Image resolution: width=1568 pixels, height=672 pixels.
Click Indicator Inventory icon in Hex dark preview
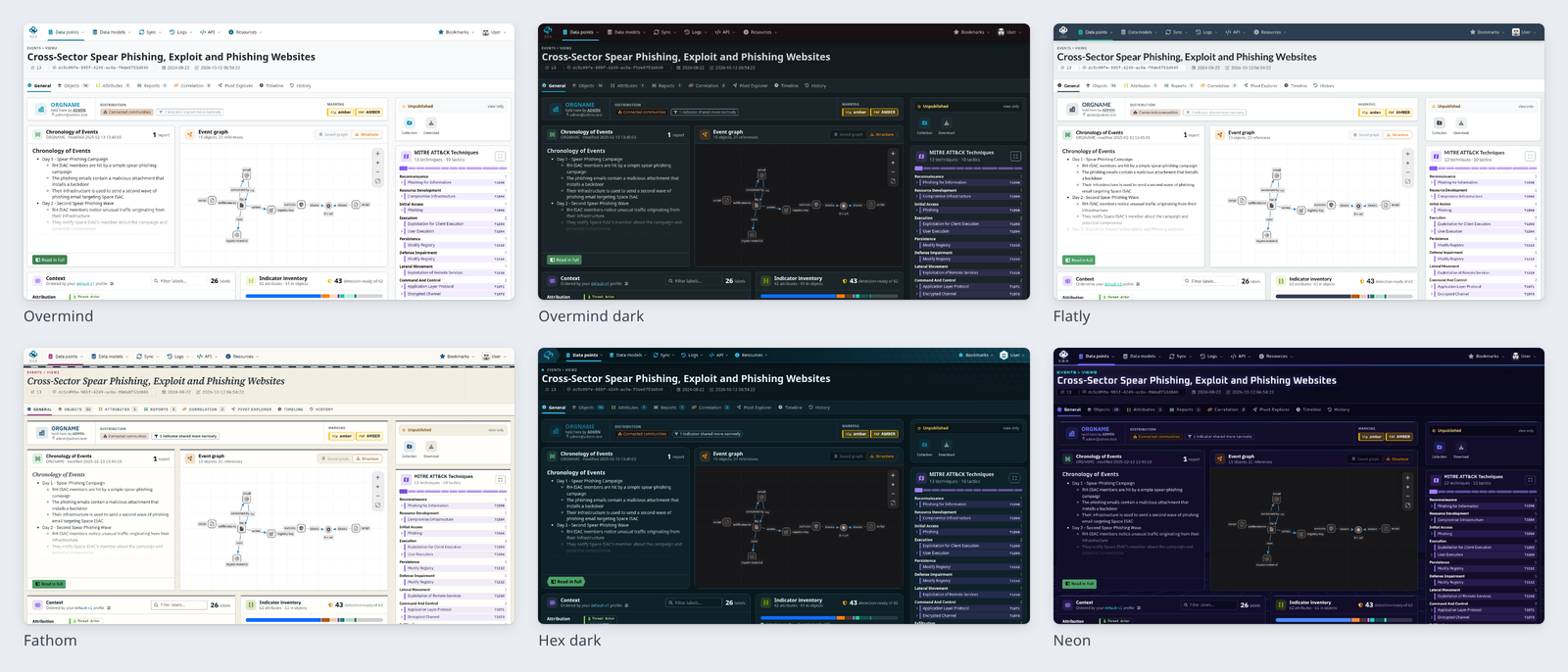765,602
